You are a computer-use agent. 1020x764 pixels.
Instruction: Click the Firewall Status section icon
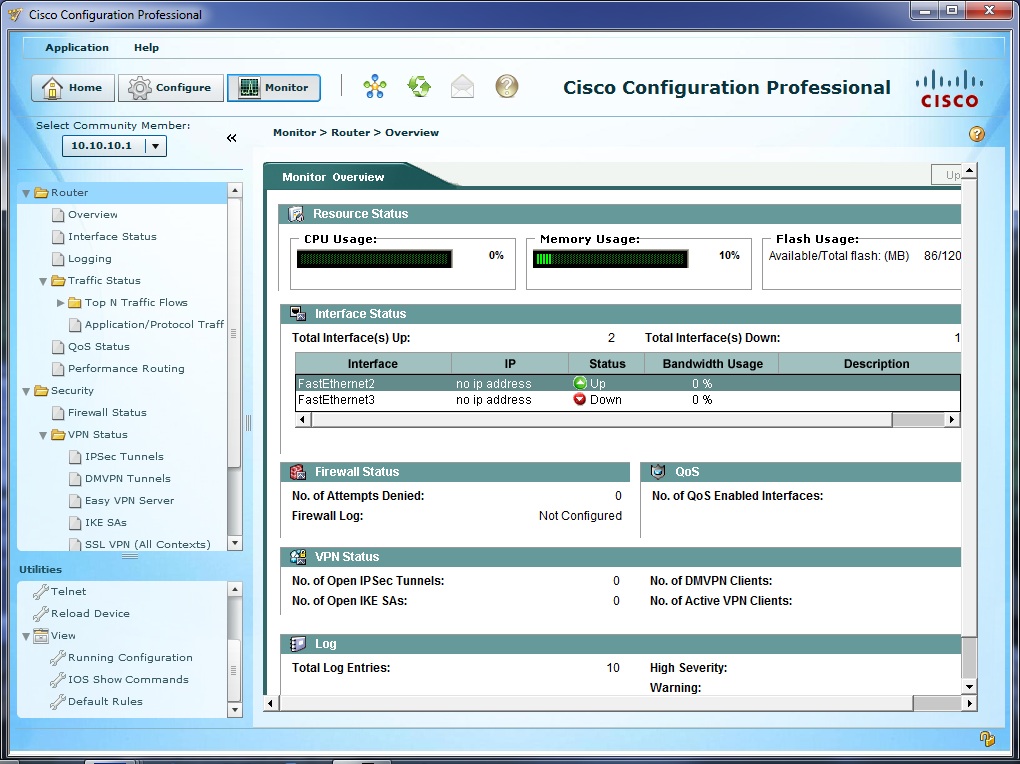pyautogui.click(x=298, y=472)
